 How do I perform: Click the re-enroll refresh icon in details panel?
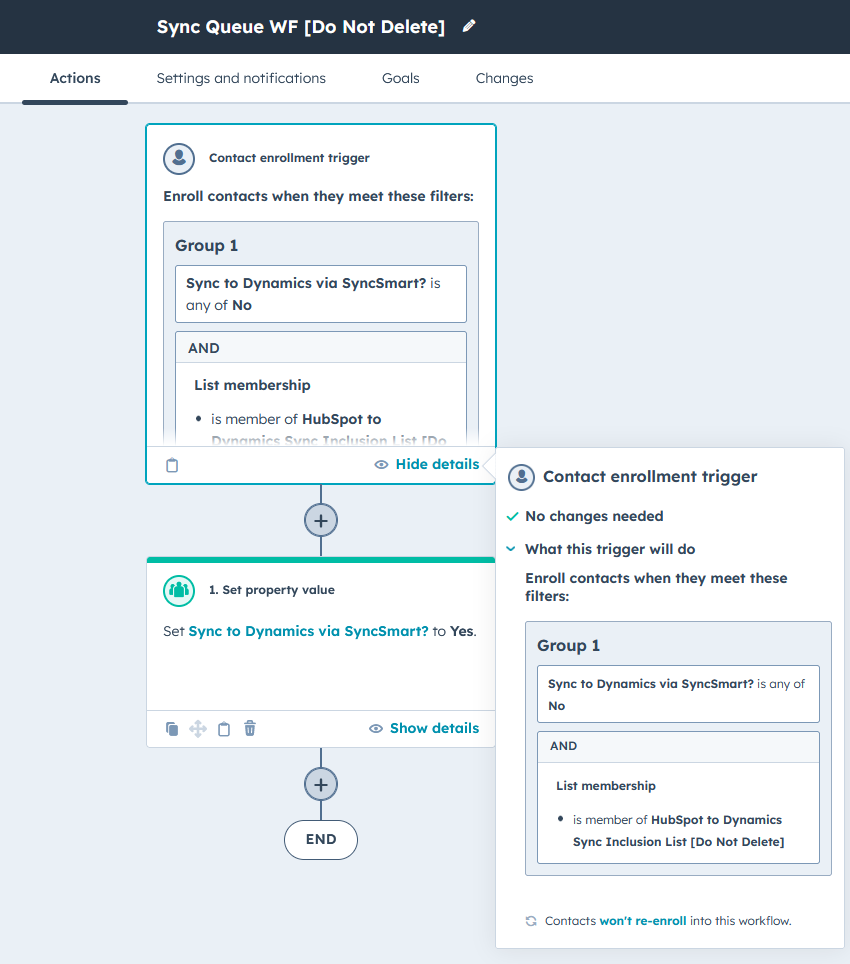pos(531,921)
